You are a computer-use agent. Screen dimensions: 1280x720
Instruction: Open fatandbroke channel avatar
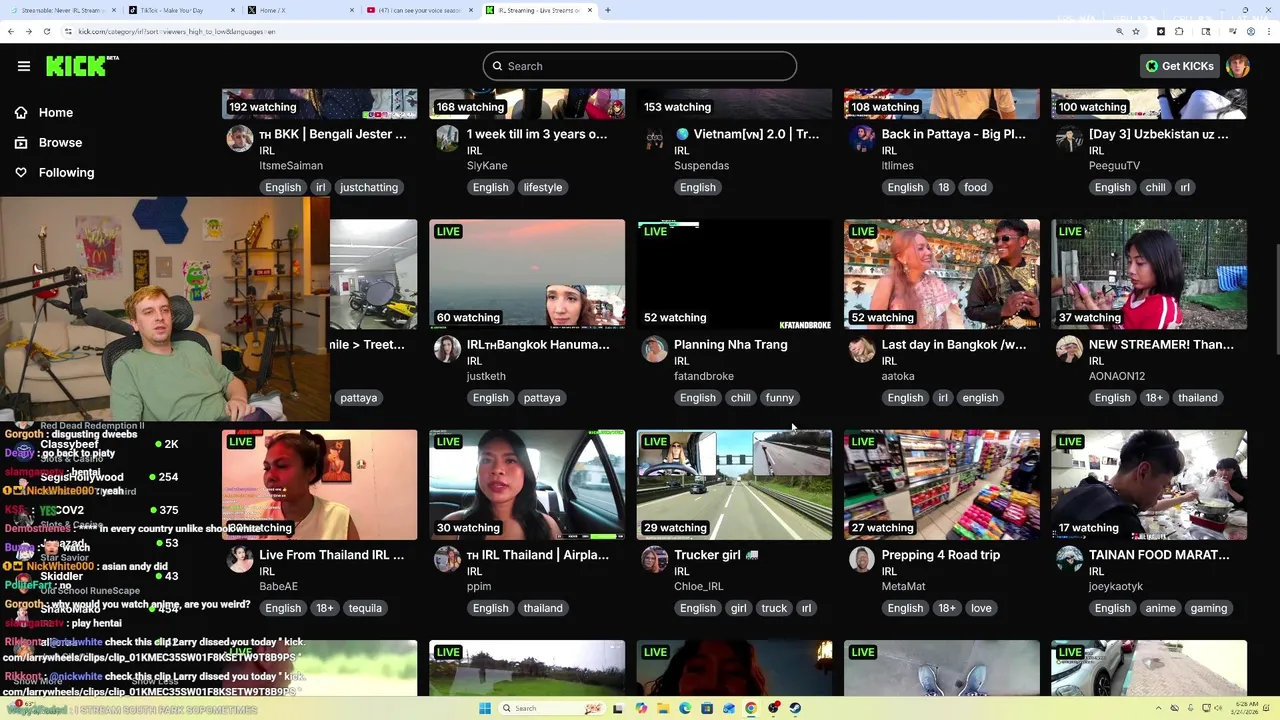tap(655, 349)
